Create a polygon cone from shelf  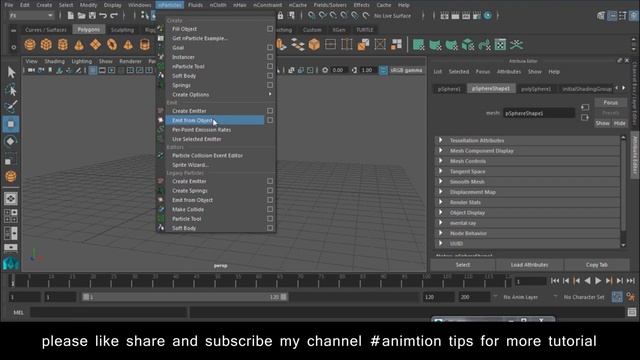79,44
